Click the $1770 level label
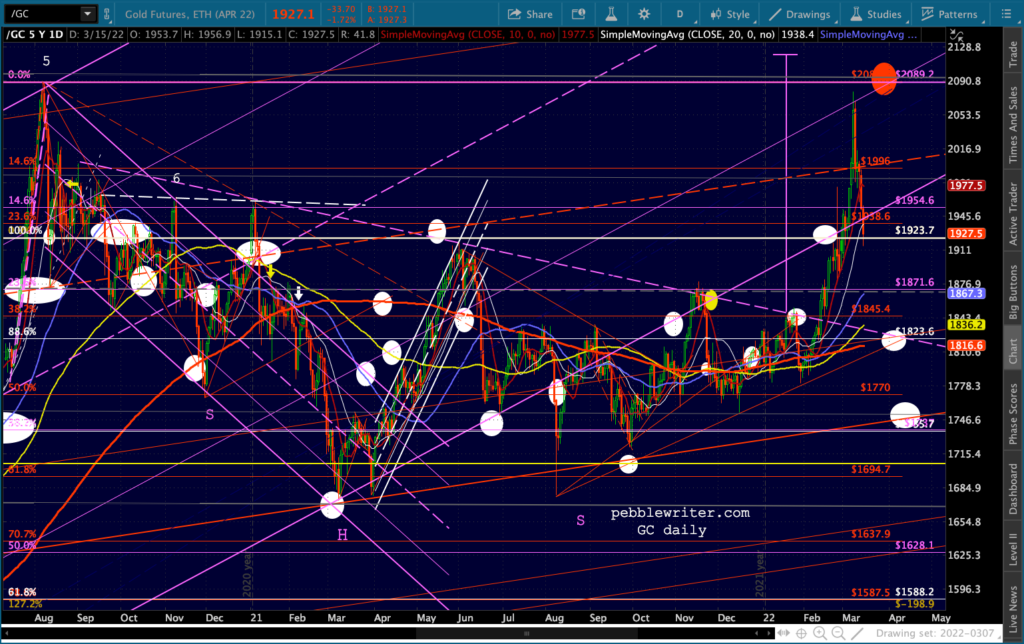 coord(875,387)
